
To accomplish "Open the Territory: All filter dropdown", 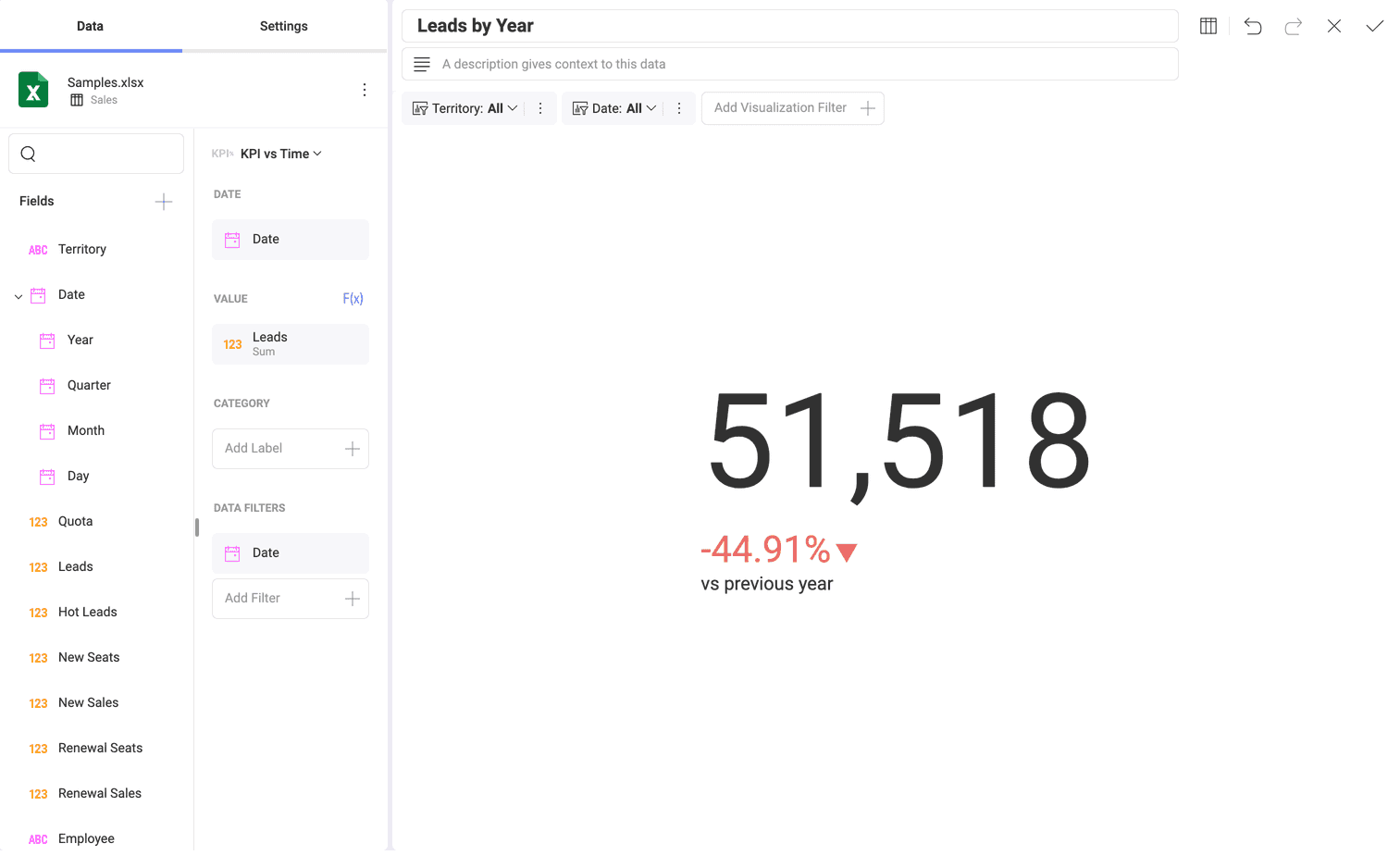I will [465, 108].
